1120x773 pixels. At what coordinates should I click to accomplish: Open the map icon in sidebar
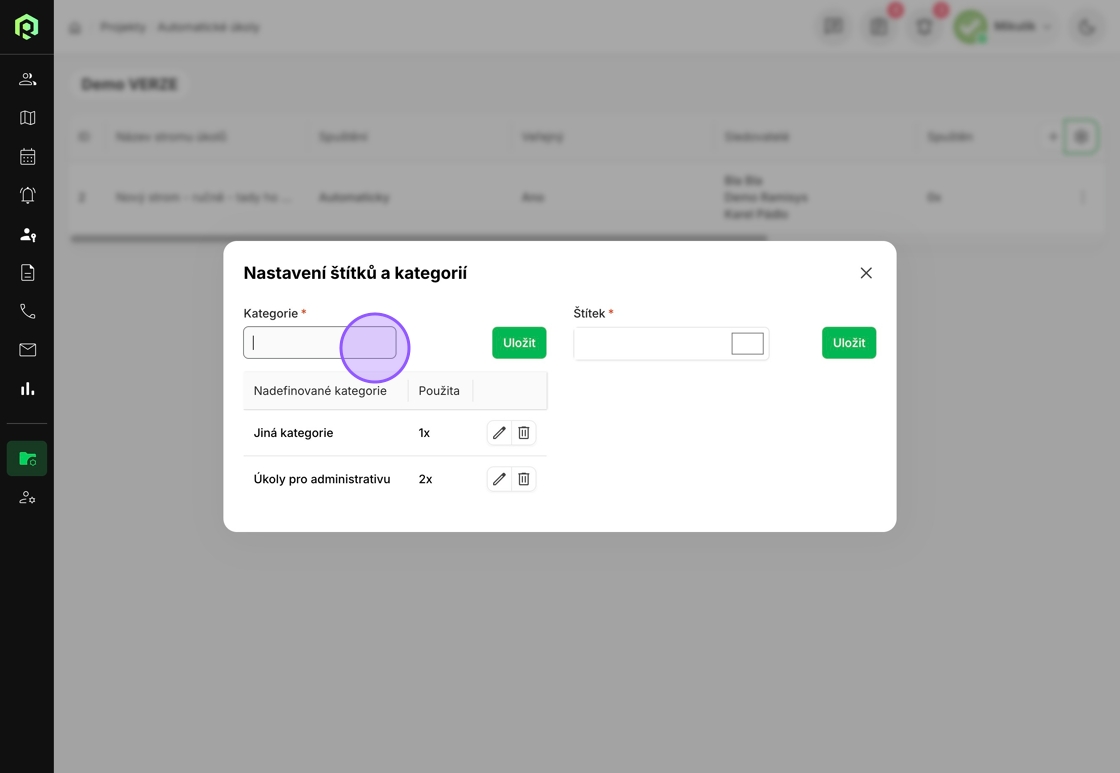(x=27, y=118)
